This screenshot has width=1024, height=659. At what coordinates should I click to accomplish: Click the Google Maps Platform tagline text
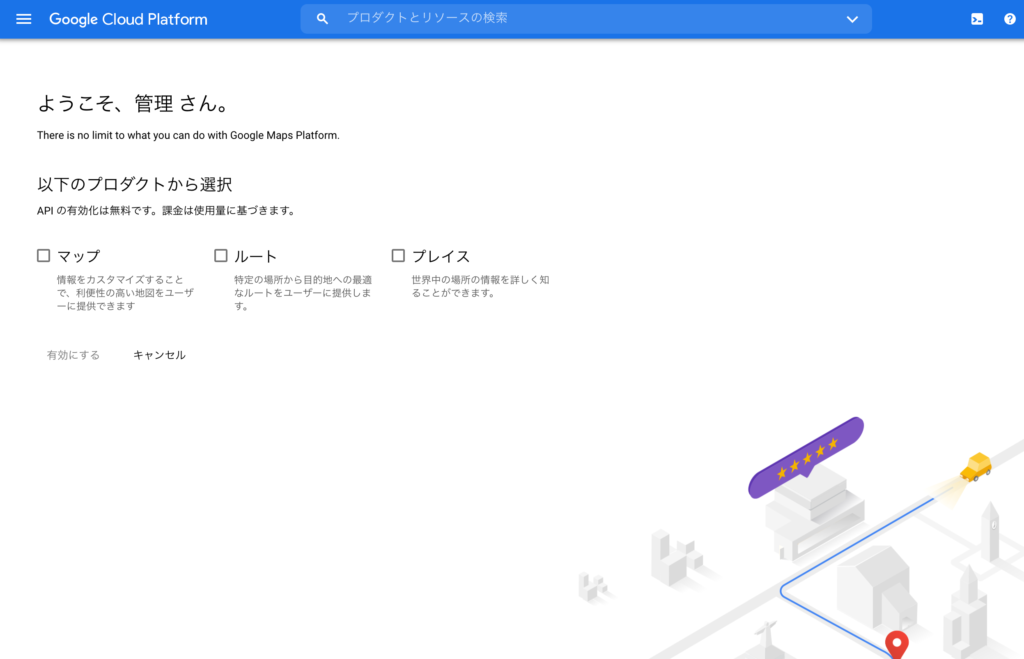188,135
